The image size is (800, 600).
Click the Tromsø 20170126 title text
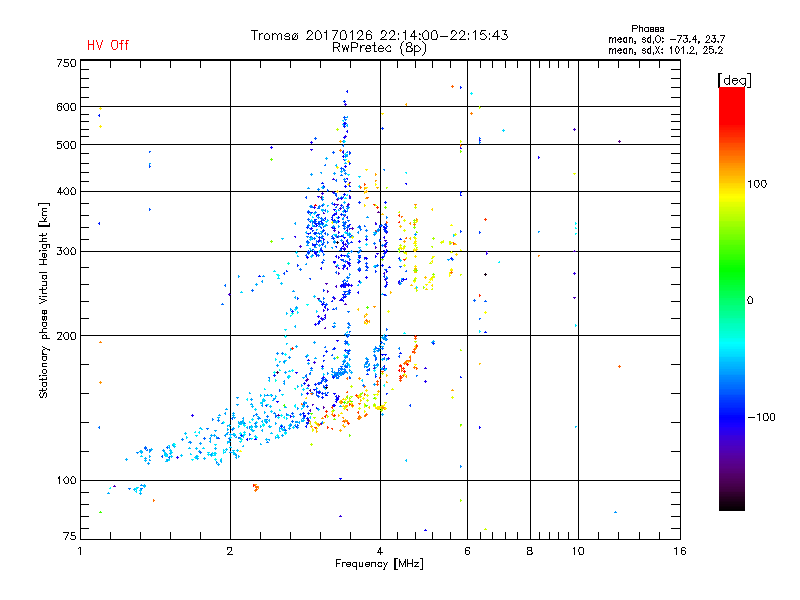pyautogui.click(x=379, y=35)
